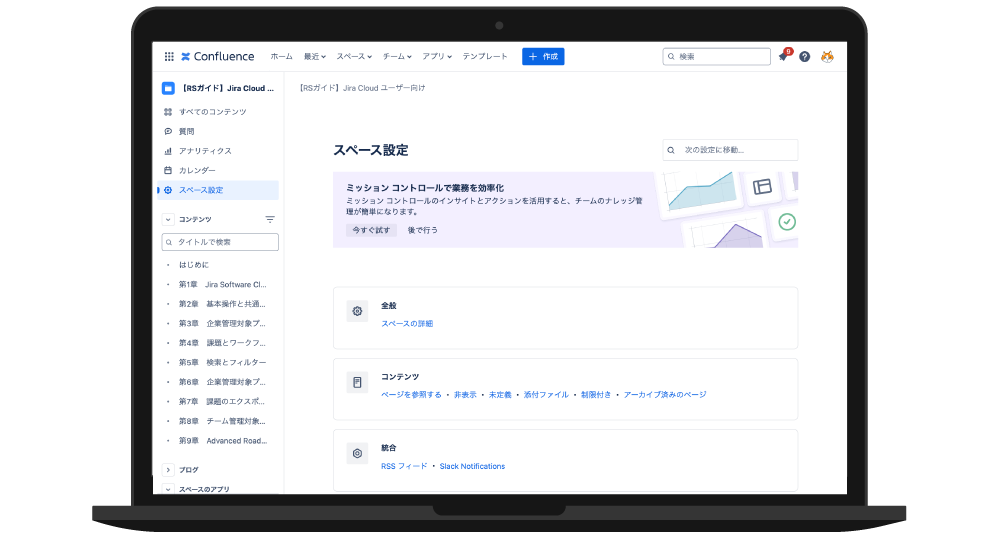Image resolution: width=1000 pixels, height=538 pixels.
Task: Click the 質問 speech bubble icon
Action: (x=168, y=131)
